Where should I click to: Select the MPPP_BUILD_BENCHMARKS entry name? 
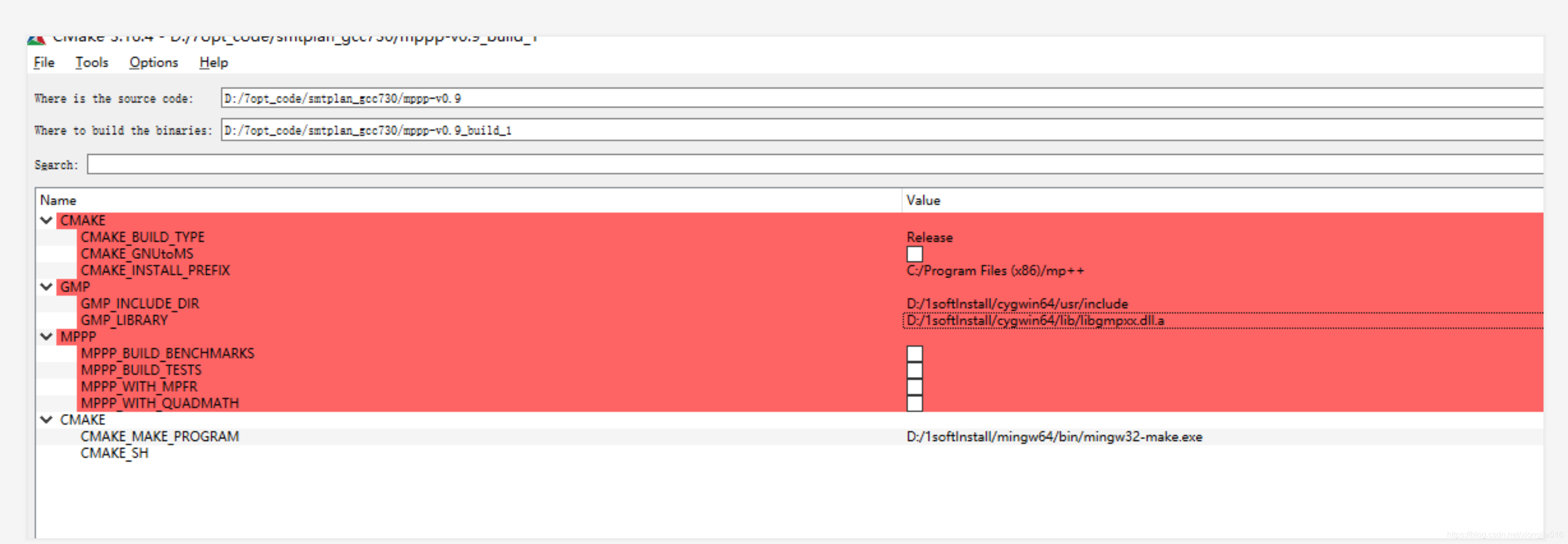point(167,354)
